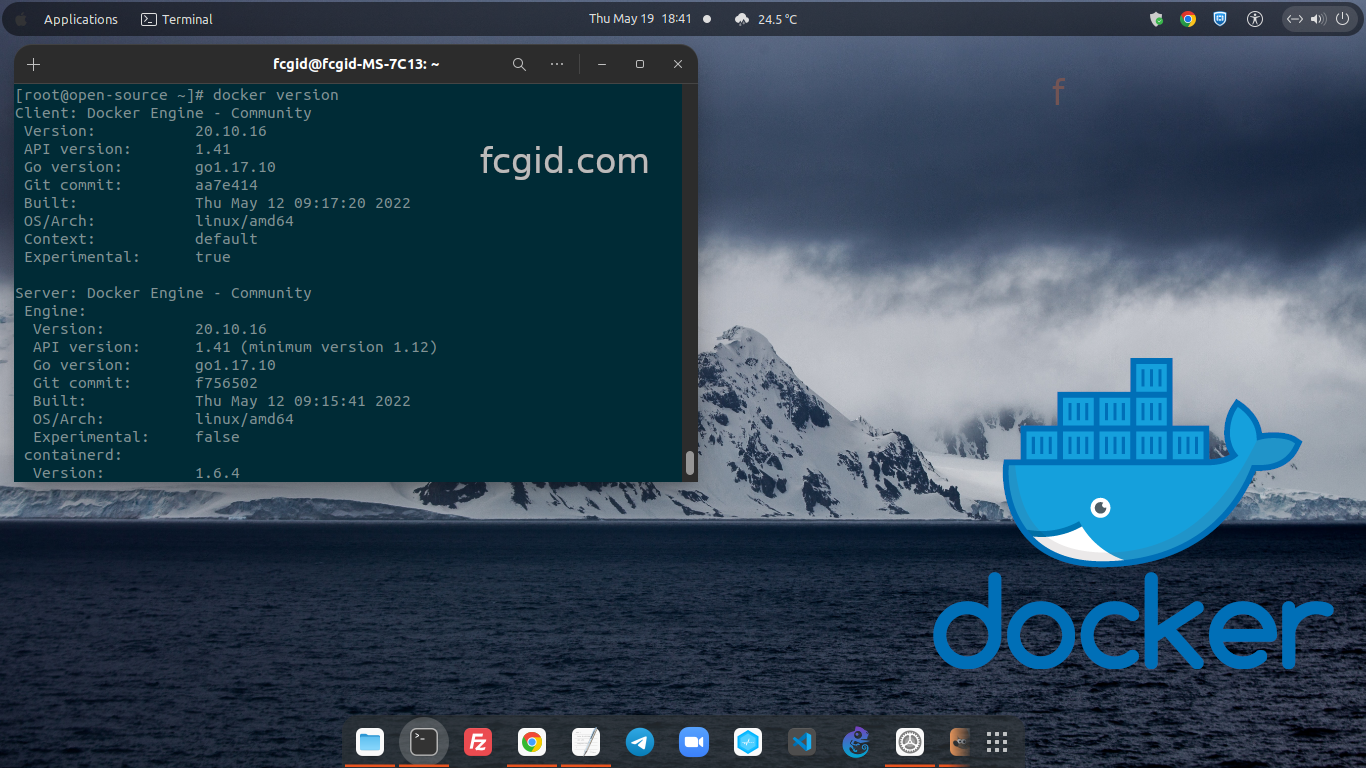Image resolution: width=1366 pixels, height=768 pixels.
Task: Click the logo icon left of Applications
Action: 21,19
